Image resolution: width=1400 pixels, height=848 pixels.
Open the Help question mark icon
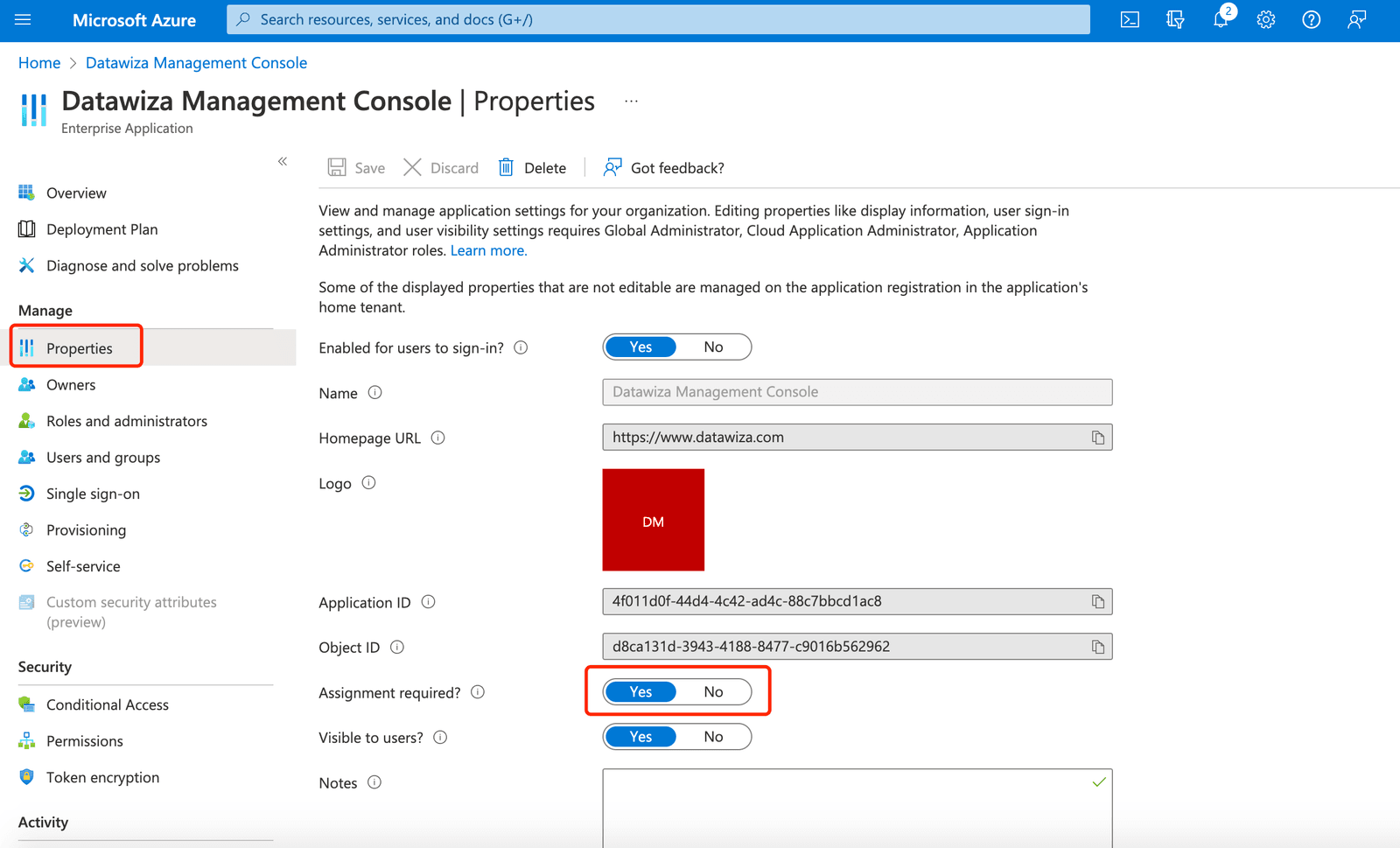[1311, 19]
